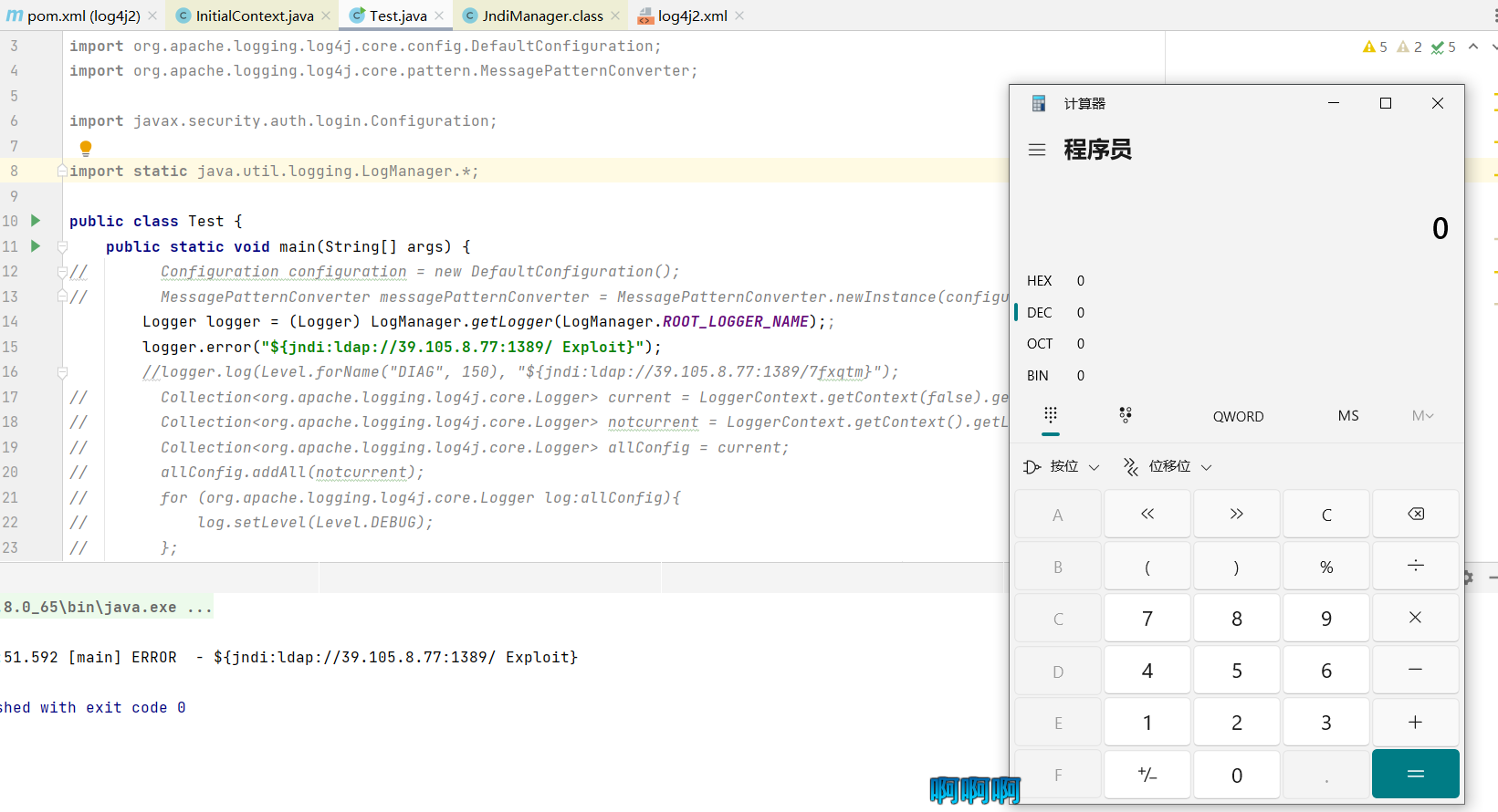Toggle fold marker at line 13
1498x812 pixels.
pyautogui.click(x=62, y=297)
